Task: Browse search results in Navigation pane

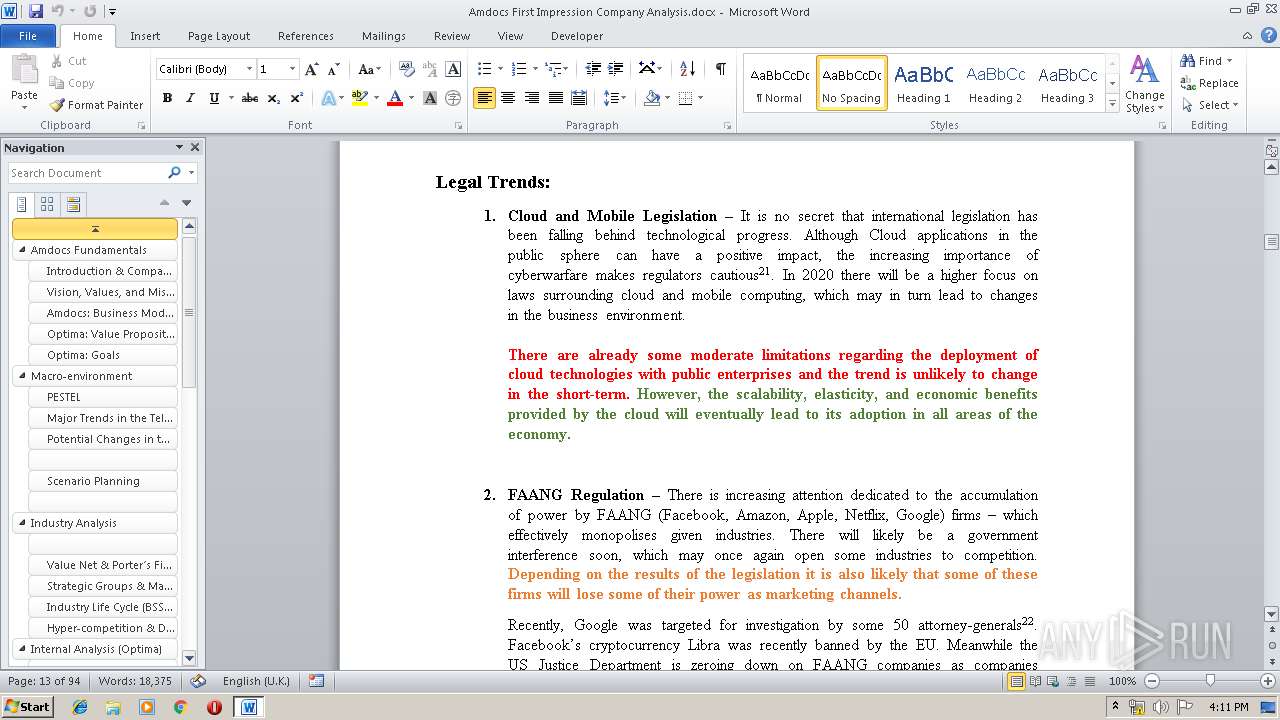Action: coord(73,204)
